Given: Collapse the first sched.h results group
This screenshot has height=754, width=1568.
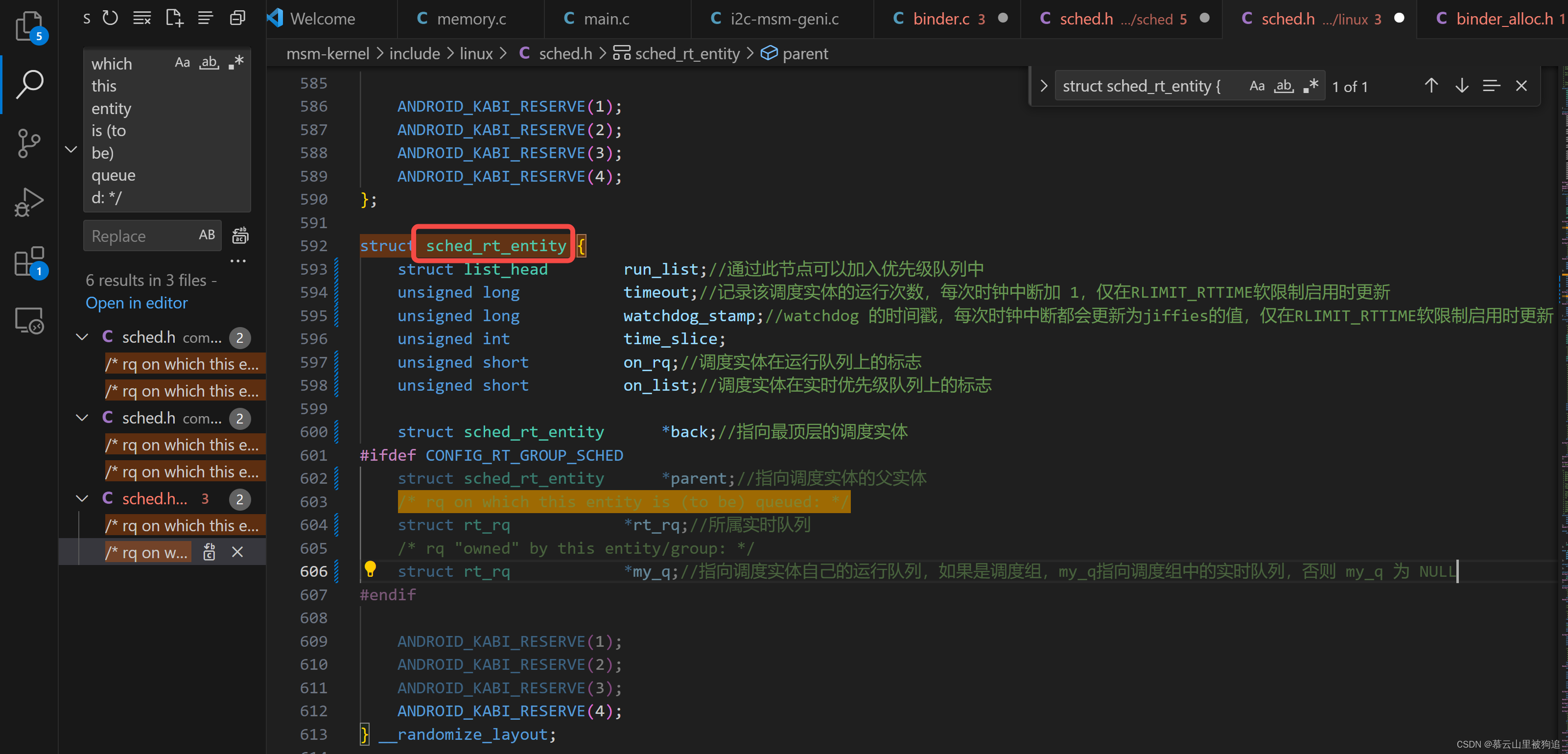Looking at the screenshot, I should click(82, 336).
